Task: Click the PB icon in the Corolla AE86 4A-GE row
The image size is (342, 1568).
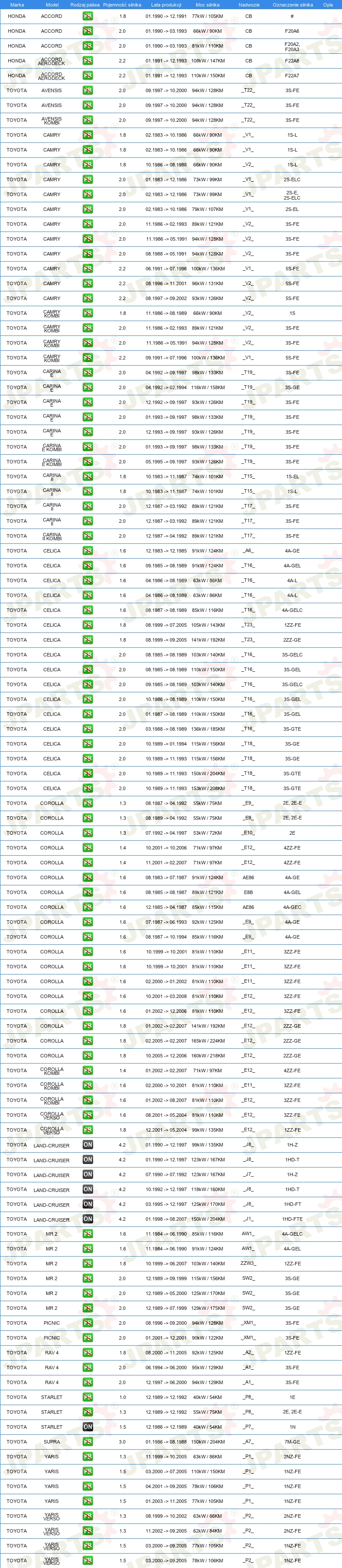Action: coord(88,878)
